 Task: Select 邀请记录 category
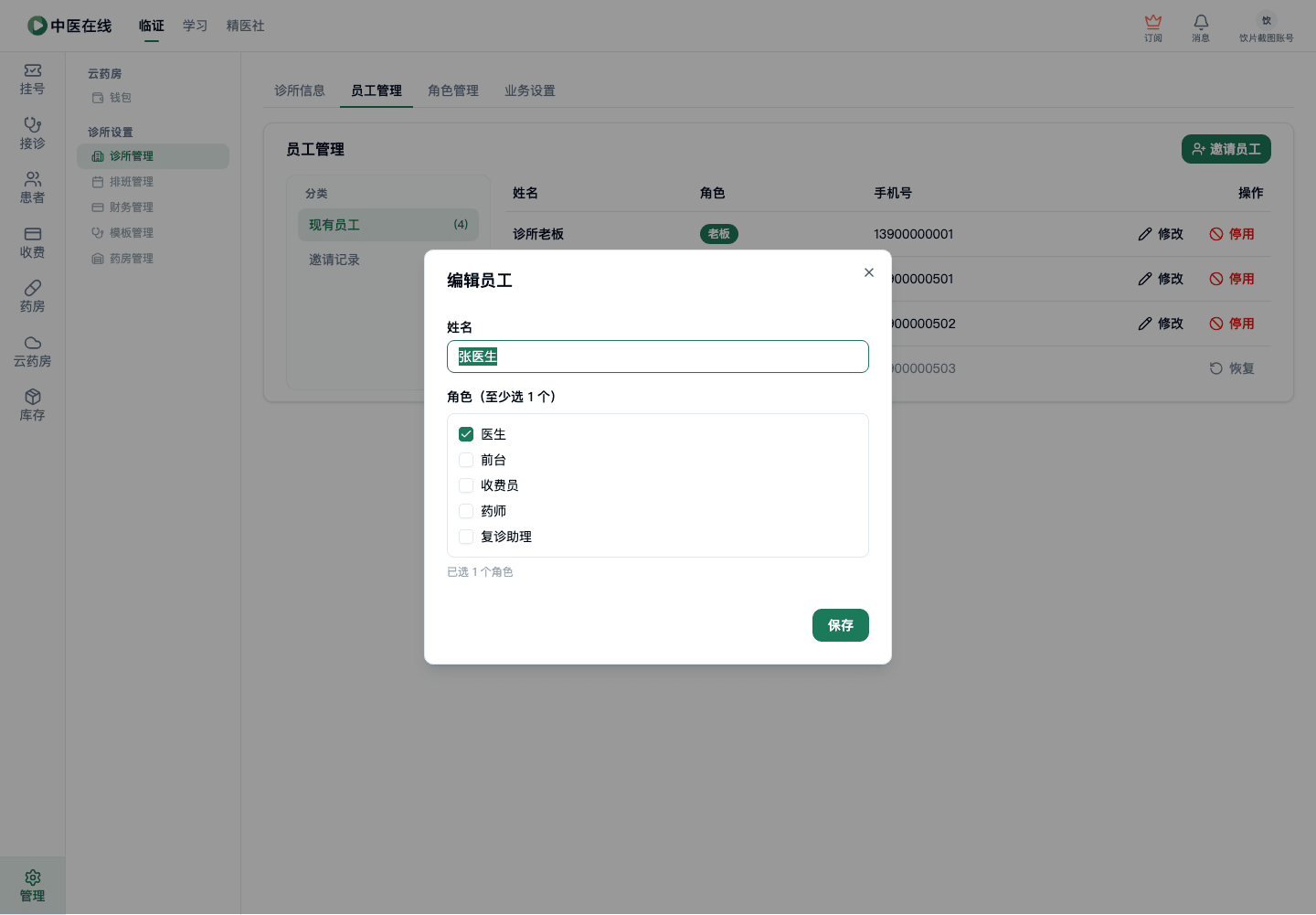[x=388, y=260]
